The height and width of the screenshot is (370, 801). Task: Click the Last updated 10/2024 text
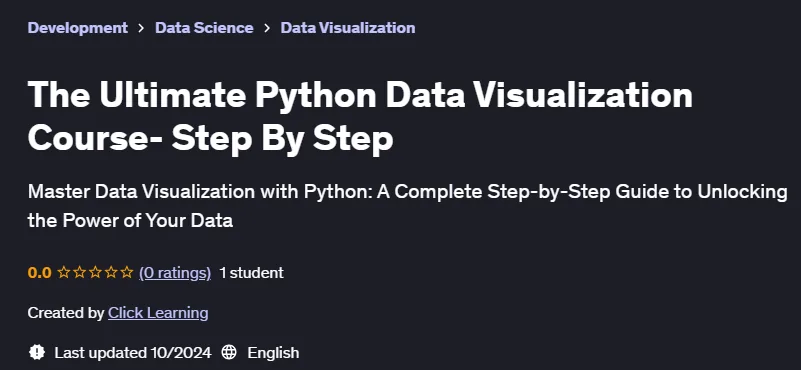(x=133, y=353)
